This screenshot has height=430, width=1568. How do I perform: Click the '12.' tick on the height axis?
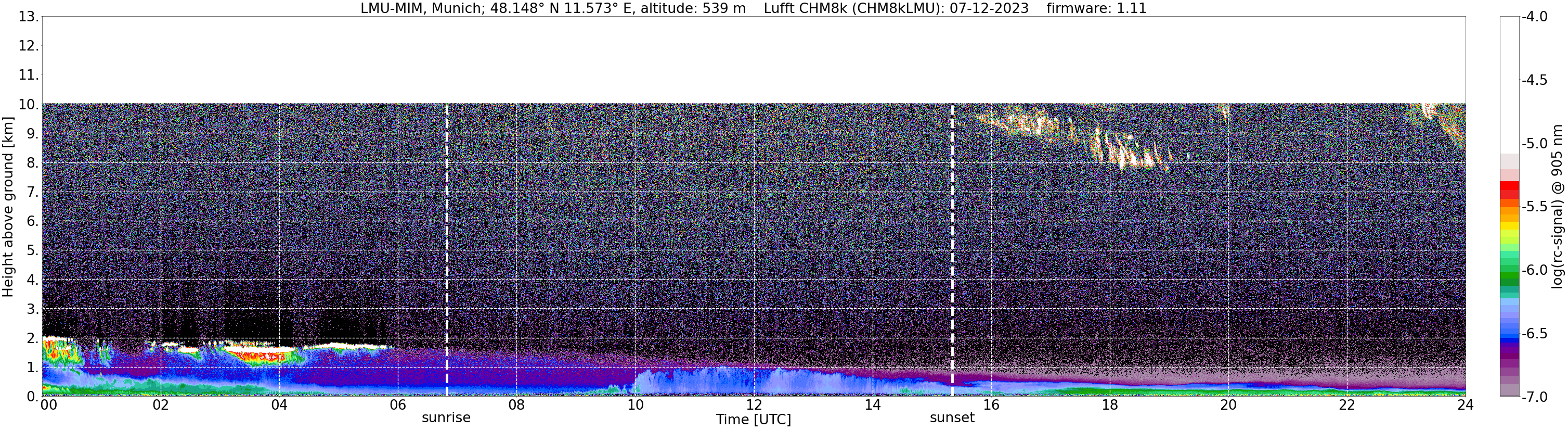29,46
